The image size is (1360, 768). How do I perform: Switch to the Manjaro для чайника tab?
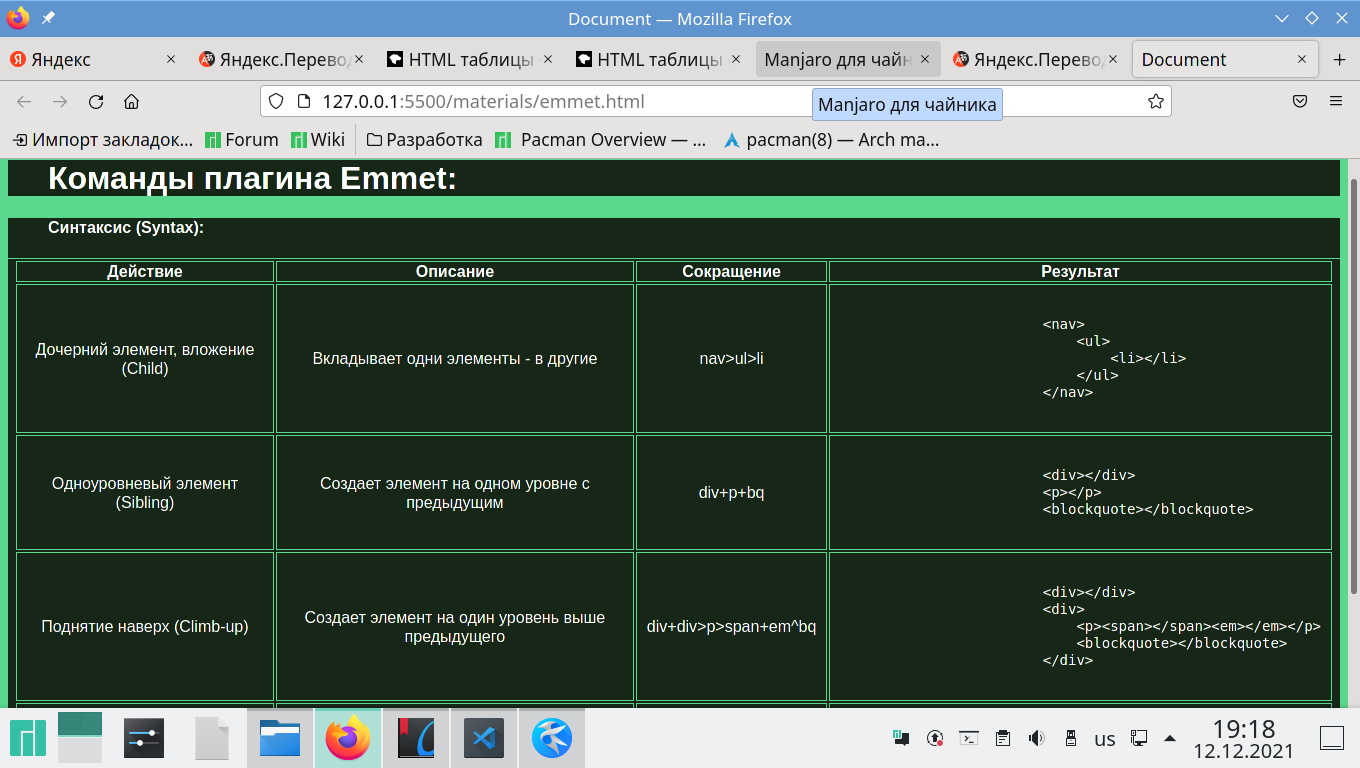(847, 60)
